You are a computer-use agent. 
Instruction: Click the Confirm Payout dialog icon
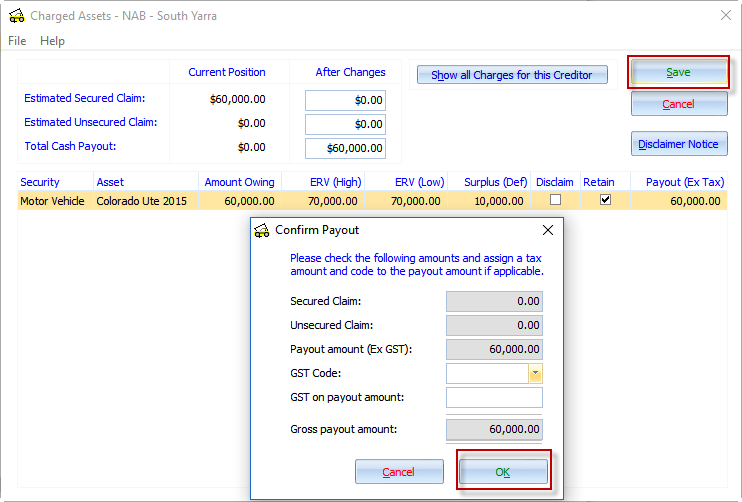[262, 230]
